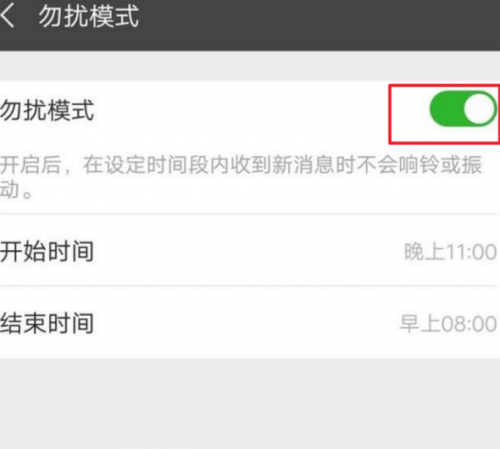Open the 结束时间 setting row
The width and height of the screenshot is (500, 449).
point(250,322)
